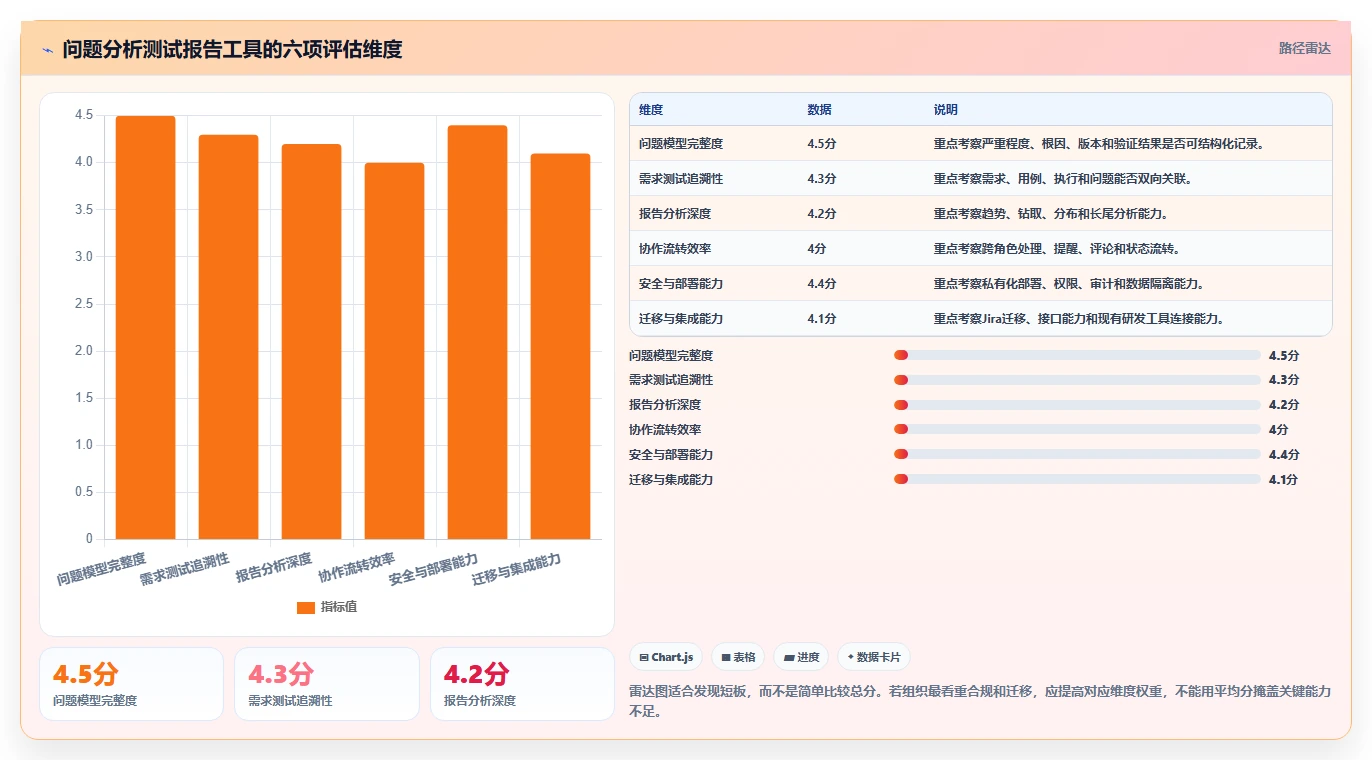Image resolution: width=1372 pixels, height=760 pixels.
Task: Open the 4.5分 问题模型完整度 data card
Action: [131, 684]
